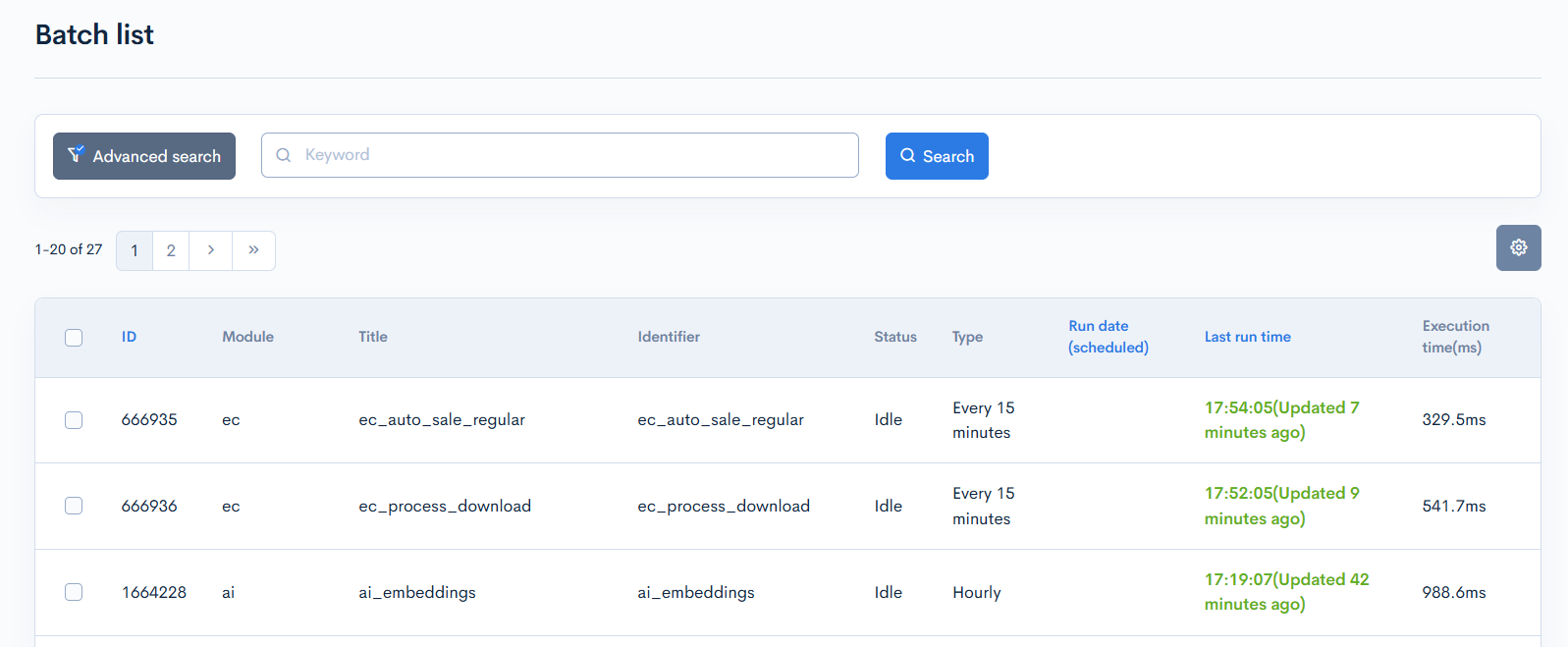Click the Hourly type cell
This screenshot has width=1568, height=647.
977,592
